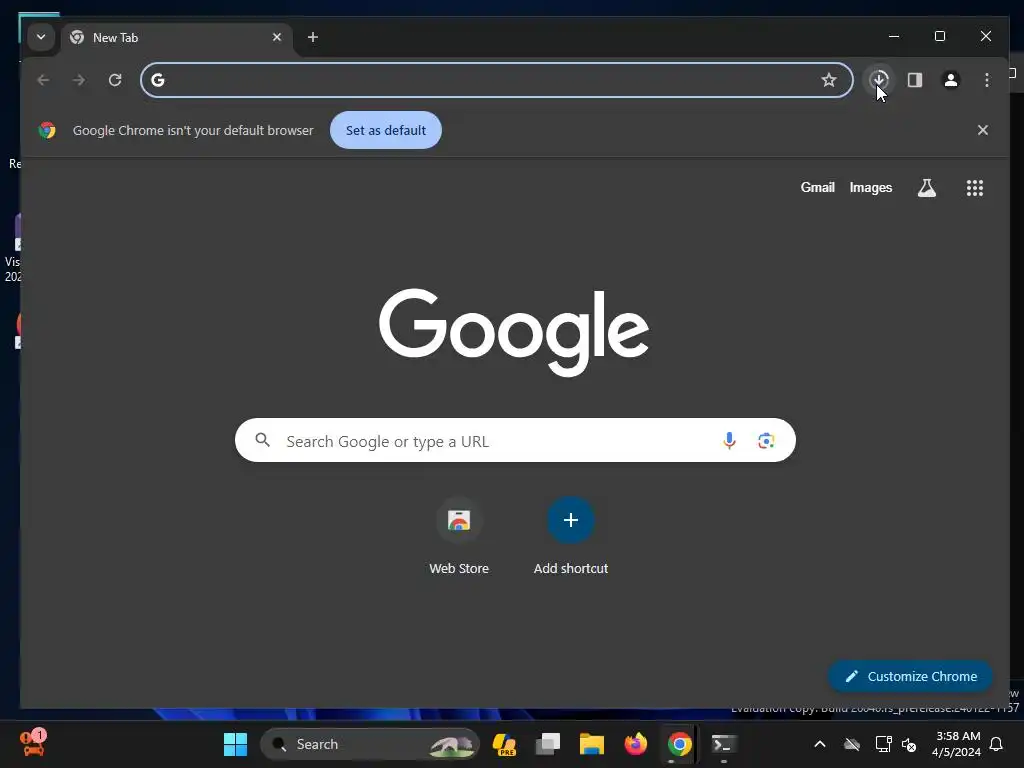
Task: Open the Images link
Action: [x=871, y=188]
